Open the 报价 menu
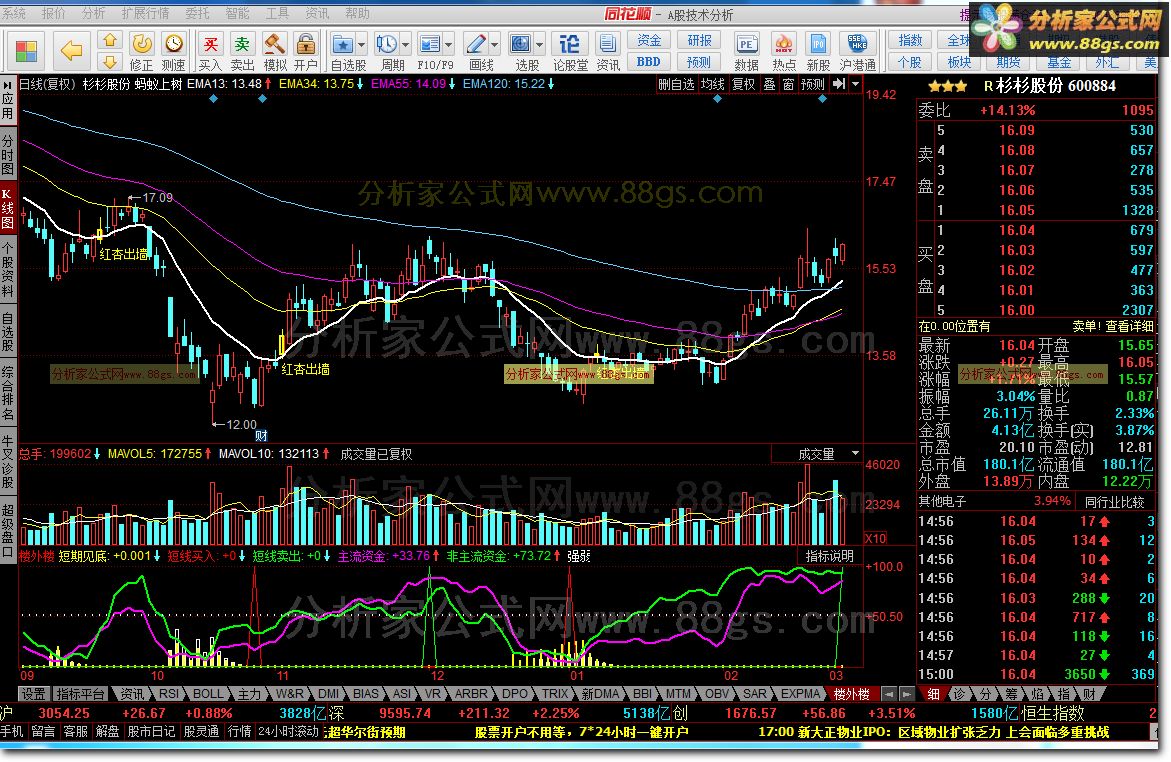 [53, 13]
